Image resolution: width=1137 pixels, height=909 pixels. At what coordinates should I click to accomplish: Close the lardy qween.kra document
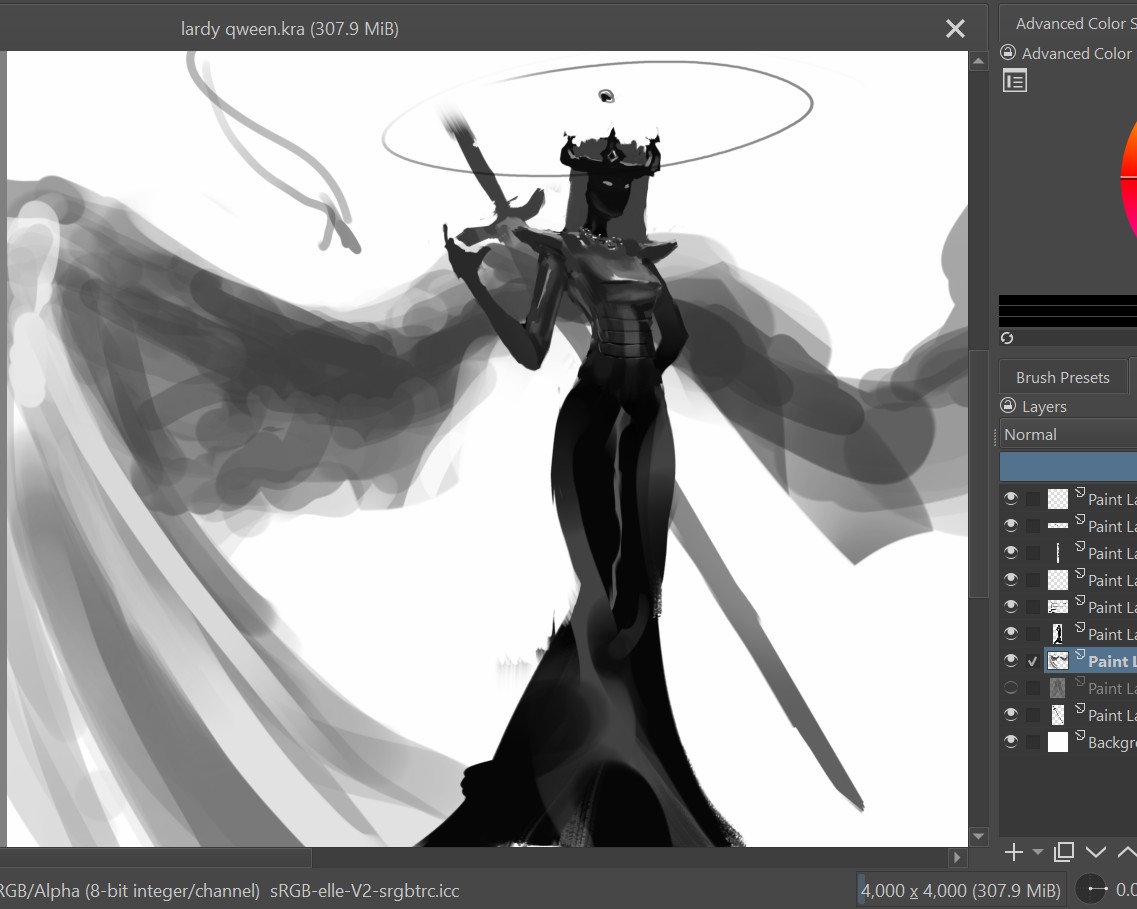pyautogui.click(x=954, y=28)
